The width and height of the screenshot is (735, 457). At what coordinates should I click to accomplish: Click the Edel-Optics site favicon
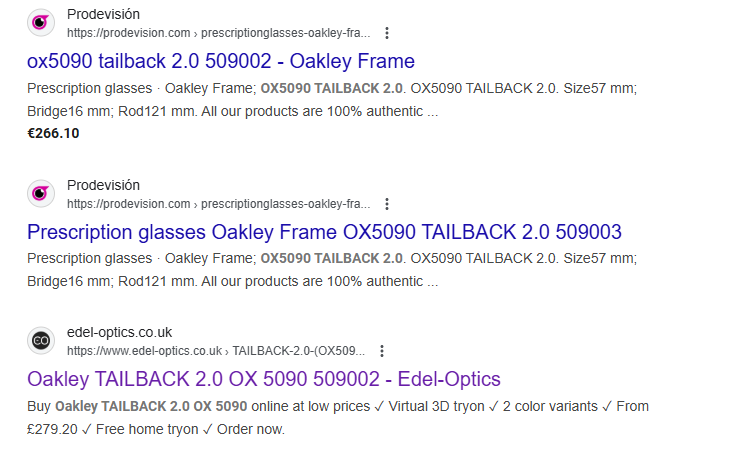pyautogui.click(x=41, y=340)
